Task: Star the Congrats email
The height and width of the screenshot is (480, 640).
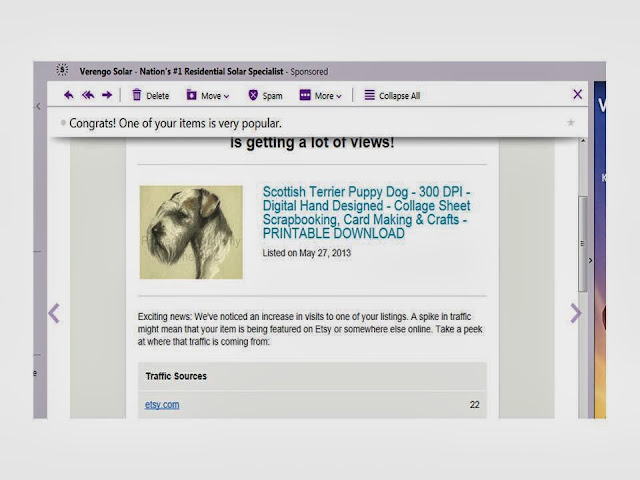Action: [571, 122]
